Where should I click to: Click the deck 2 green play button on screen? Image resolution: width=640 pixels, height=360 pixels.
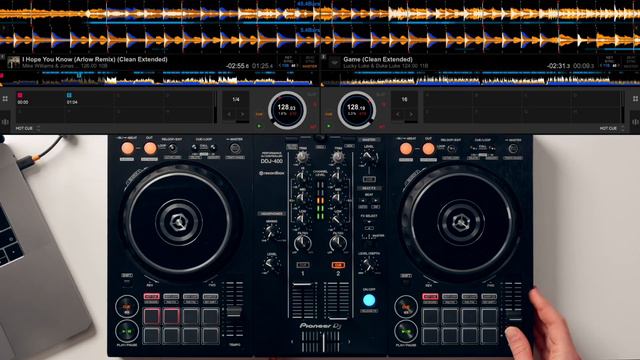[x=329, y=126]
